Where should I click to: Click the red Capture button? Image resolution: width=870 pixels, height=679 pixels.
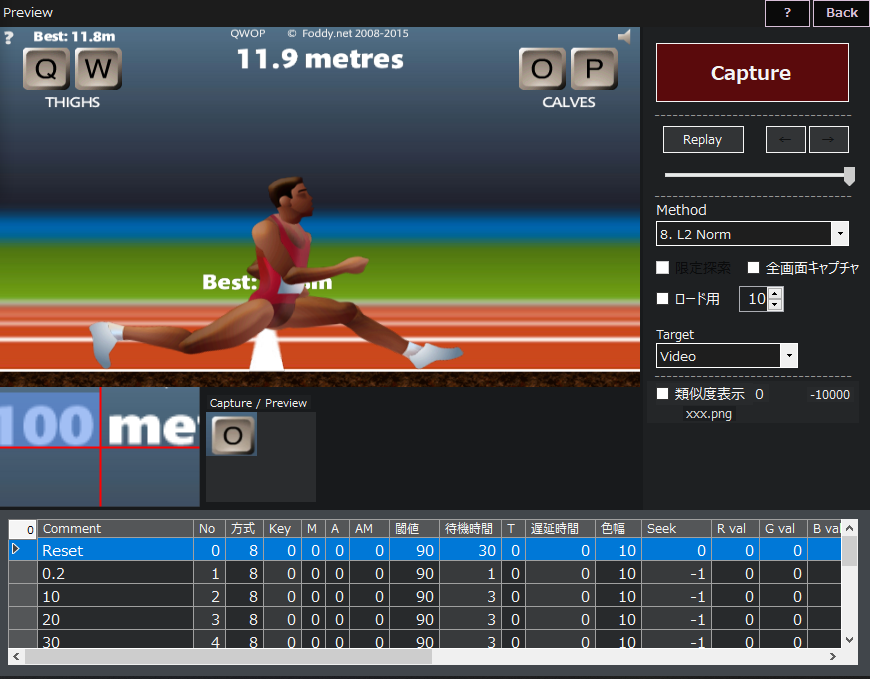[x=752, y=73]
